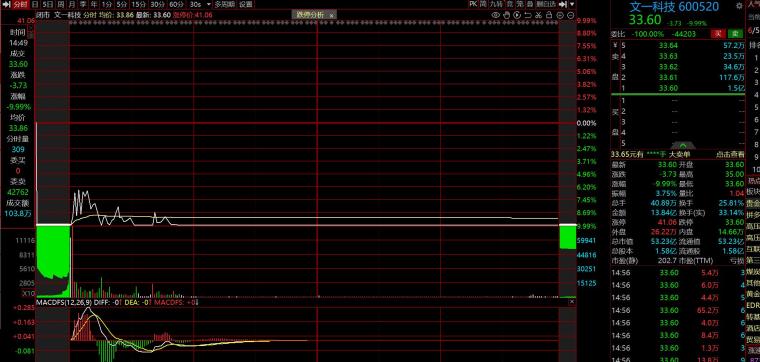Click the undo arrow icon above the chart
This screenshot has width=760, height=362.
528,15
